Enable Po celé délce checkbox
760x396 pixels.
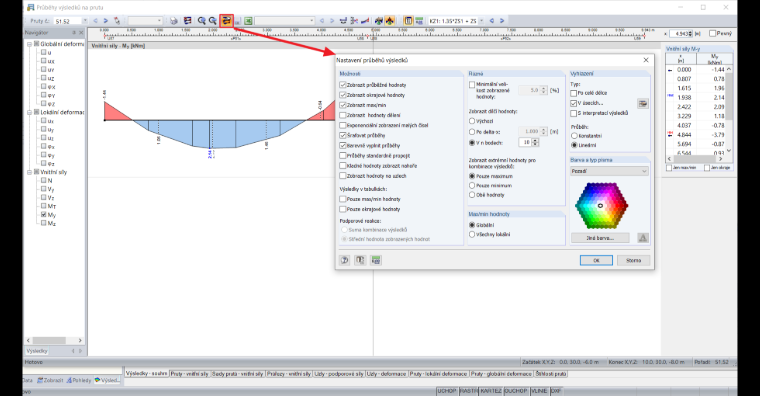tap(573, 93)
